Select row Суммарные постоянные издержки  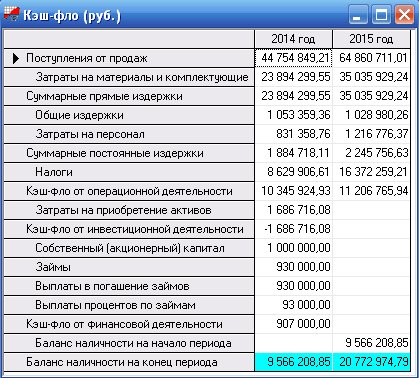coord(129,153)
